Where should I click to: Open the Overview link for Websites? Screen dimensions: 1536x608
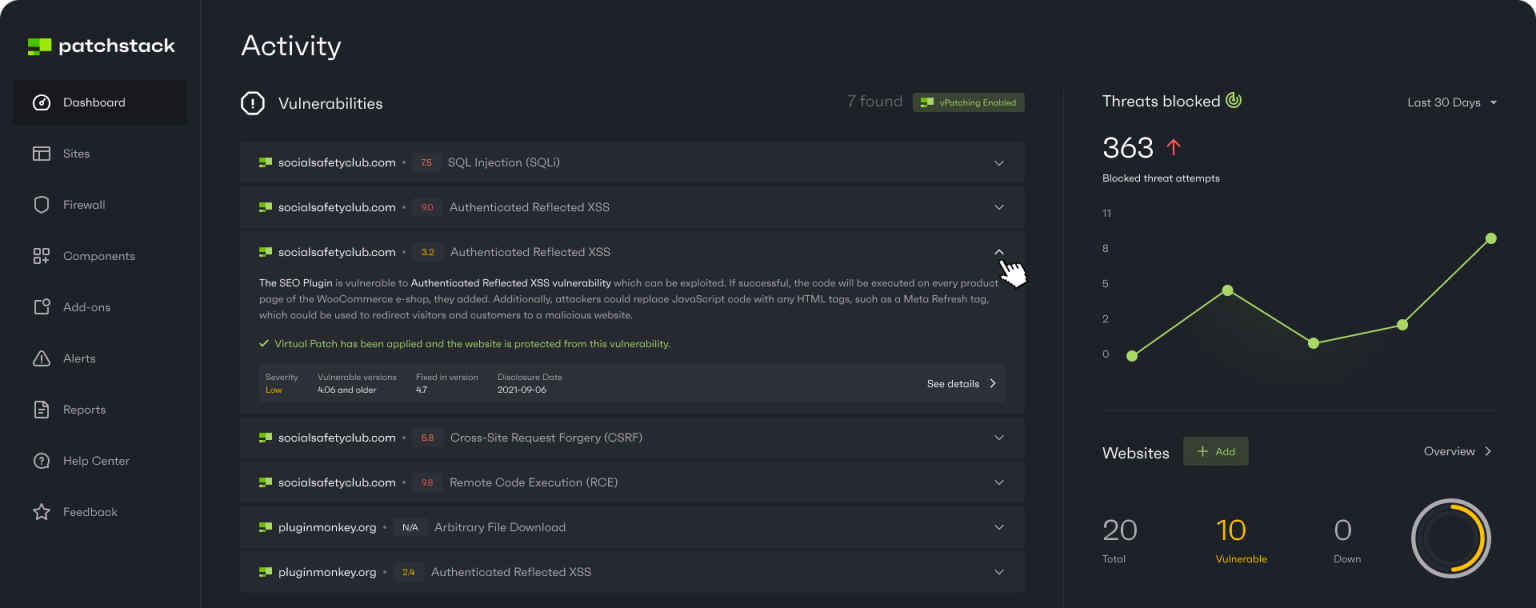[x=1457, y=451]
